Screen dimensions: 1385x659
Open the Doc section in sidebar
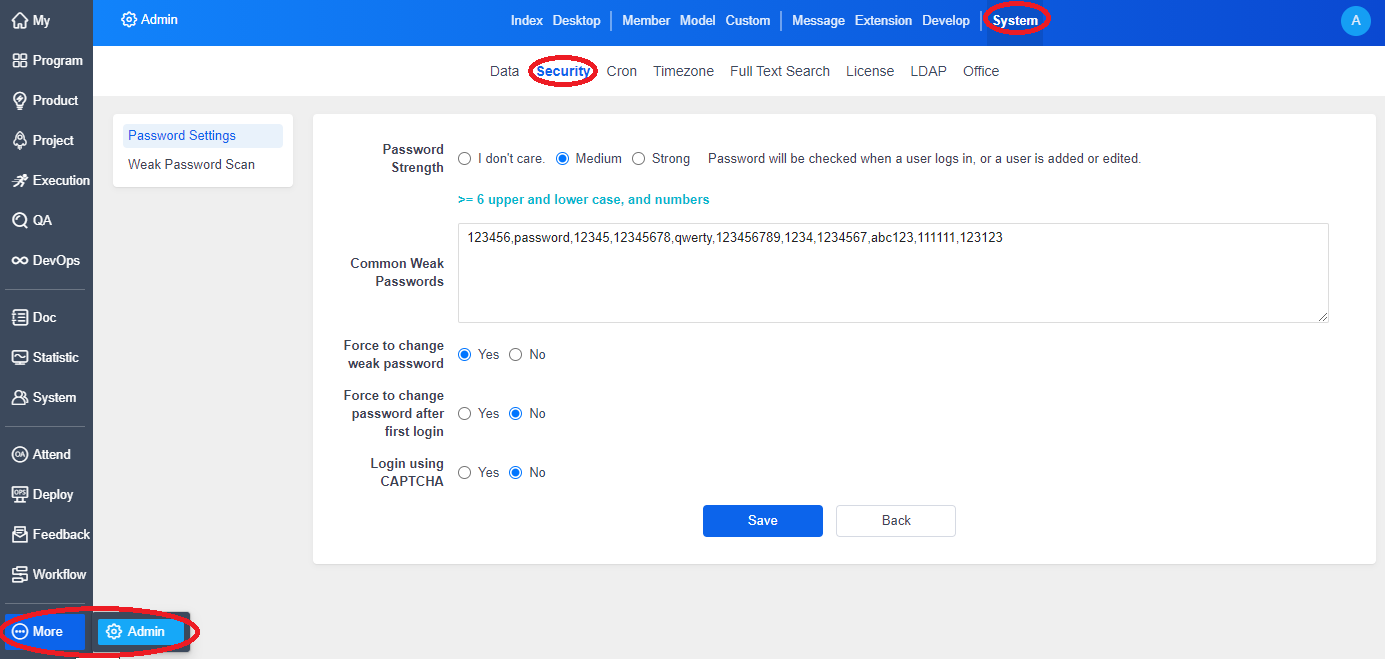(35, 317)
